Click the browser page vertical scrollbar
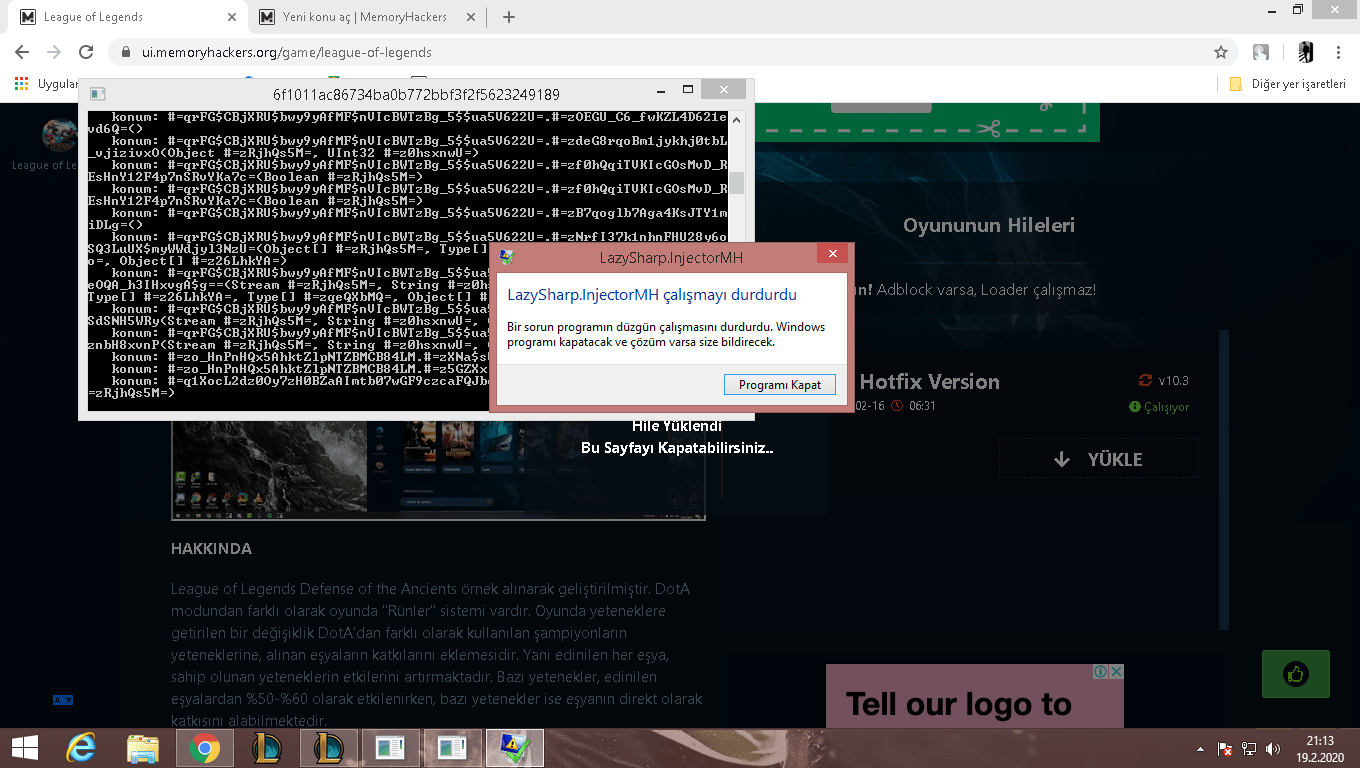The width and height of the screenshot is (1360, 768). (1222, 480)
